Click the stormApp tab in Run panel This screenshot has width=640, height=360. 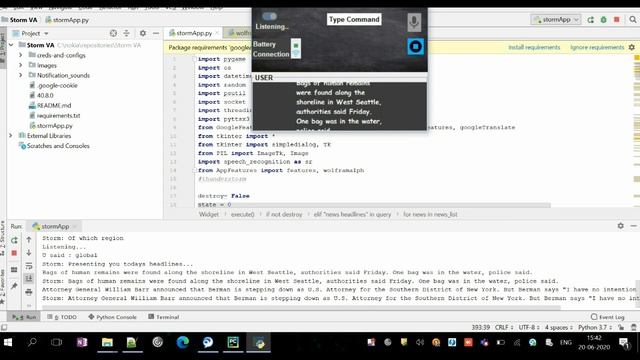click(x=55, y=226)
